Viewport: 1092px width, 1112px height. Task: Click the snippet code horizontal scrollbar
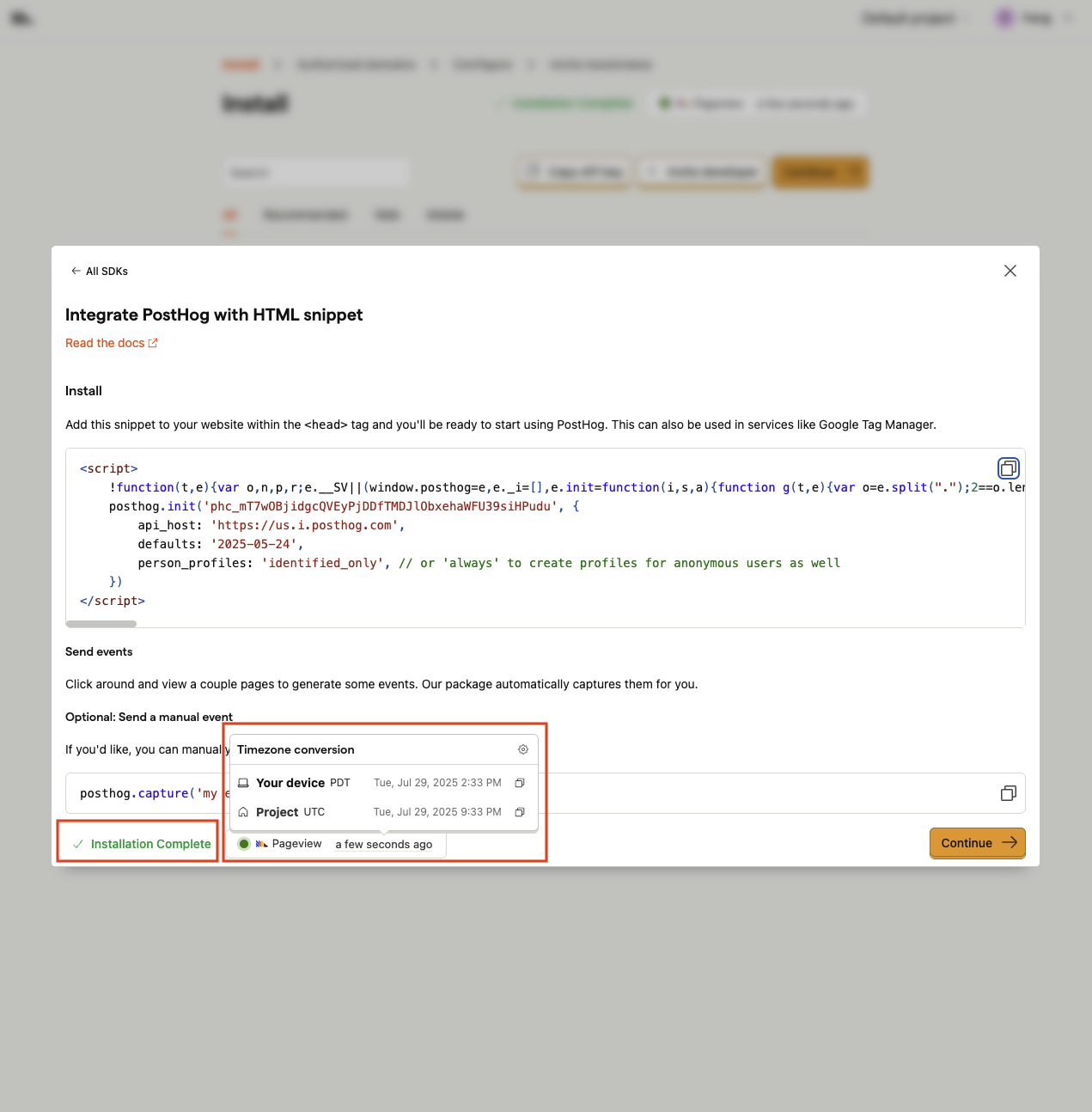[101, 624]
